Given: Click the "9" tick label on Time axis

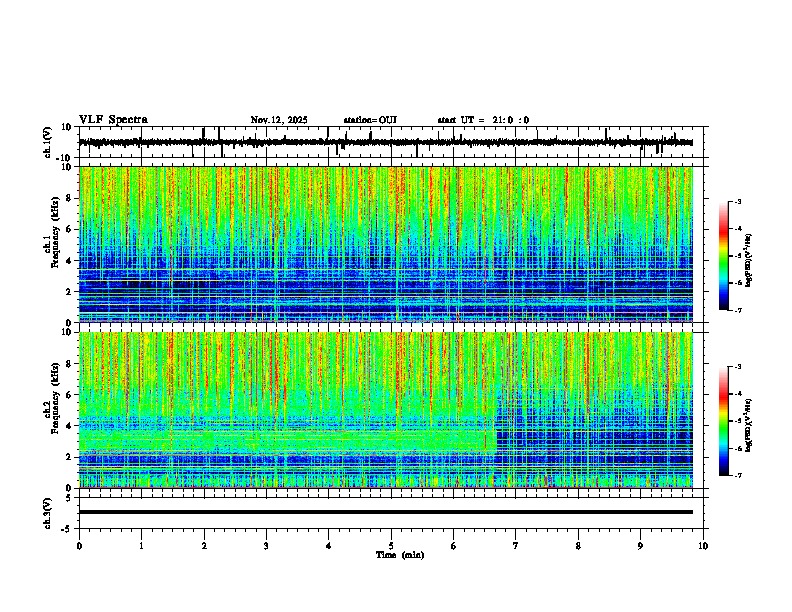Looking at the screenshot, I should coord(640,546).
